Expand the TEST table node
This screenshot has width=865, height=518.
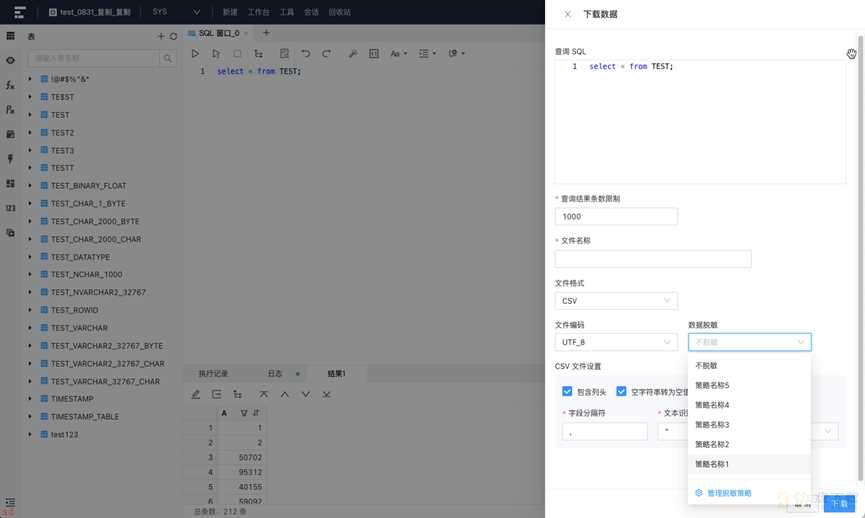pyautogui.click(x=30, y=115)
